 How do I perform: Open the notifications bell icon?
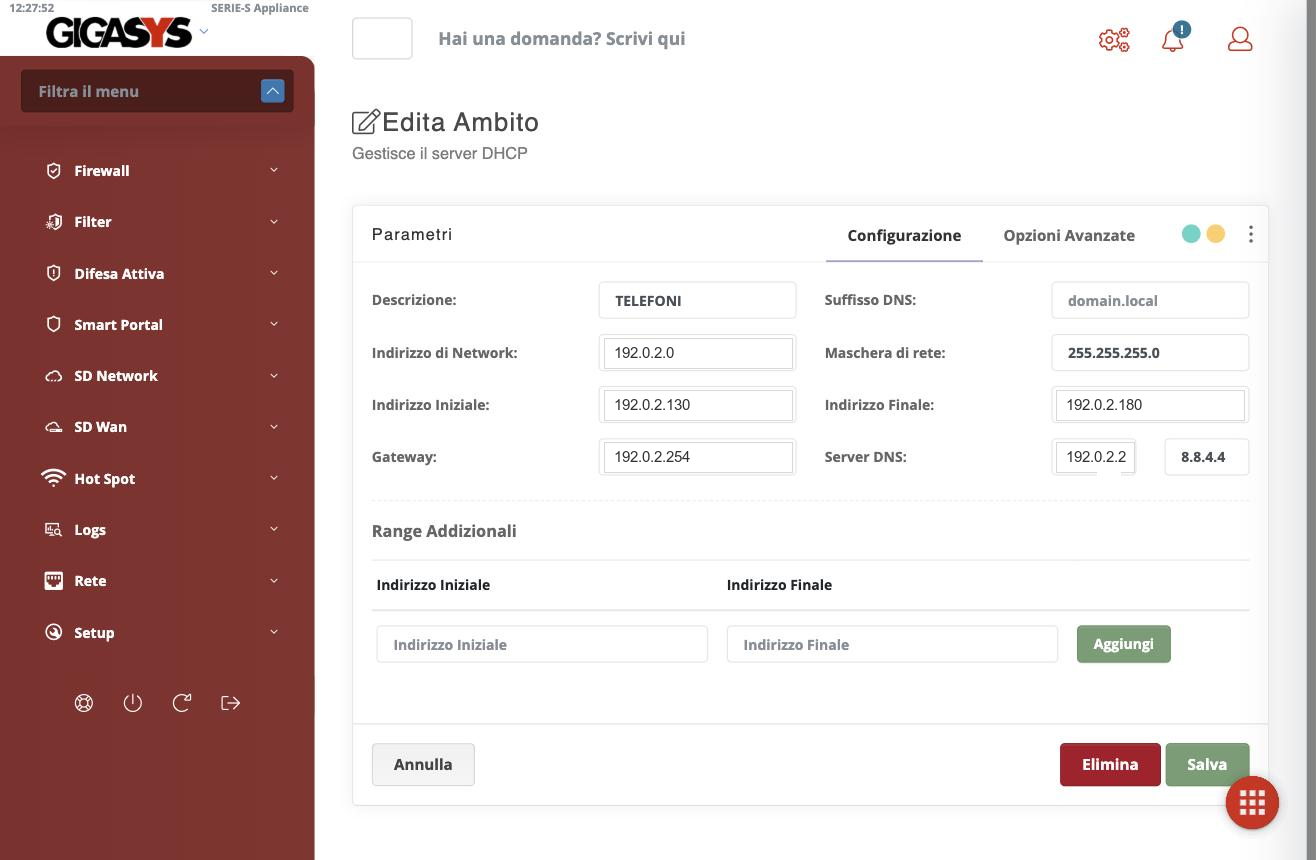click(x=1173, y=39)
